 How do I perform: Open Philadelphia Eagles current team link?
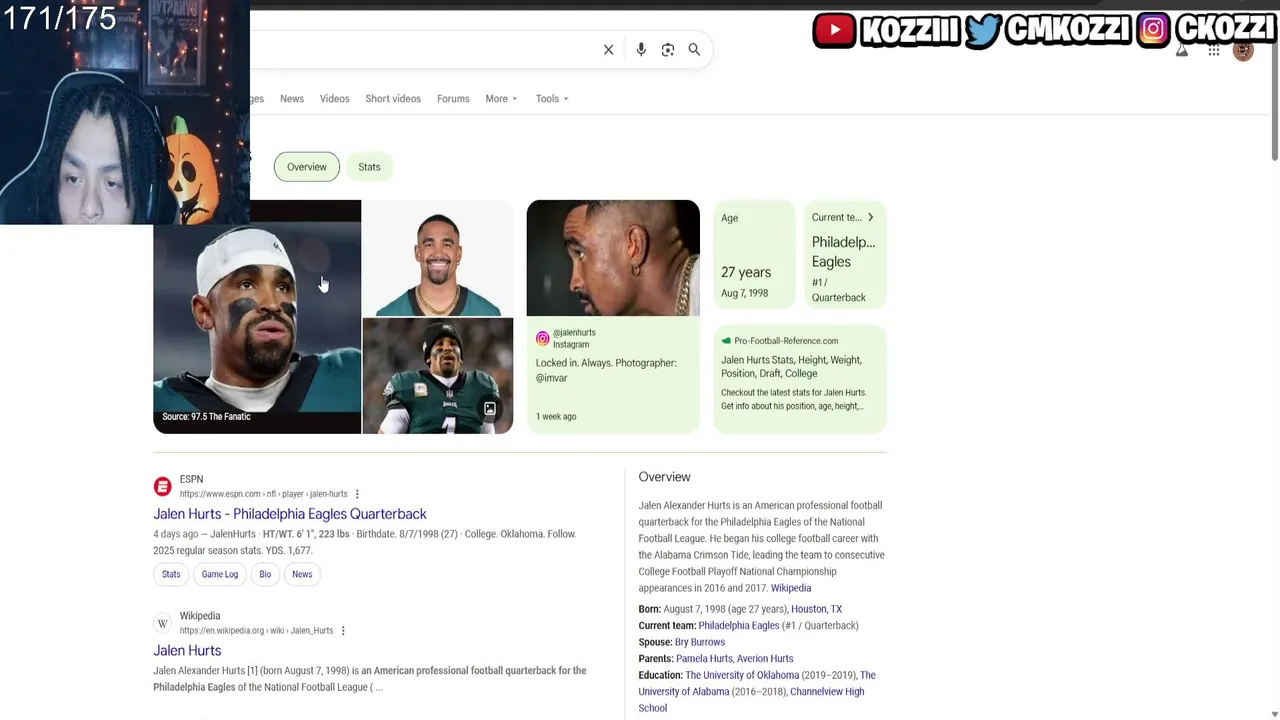tap(739, 626)
